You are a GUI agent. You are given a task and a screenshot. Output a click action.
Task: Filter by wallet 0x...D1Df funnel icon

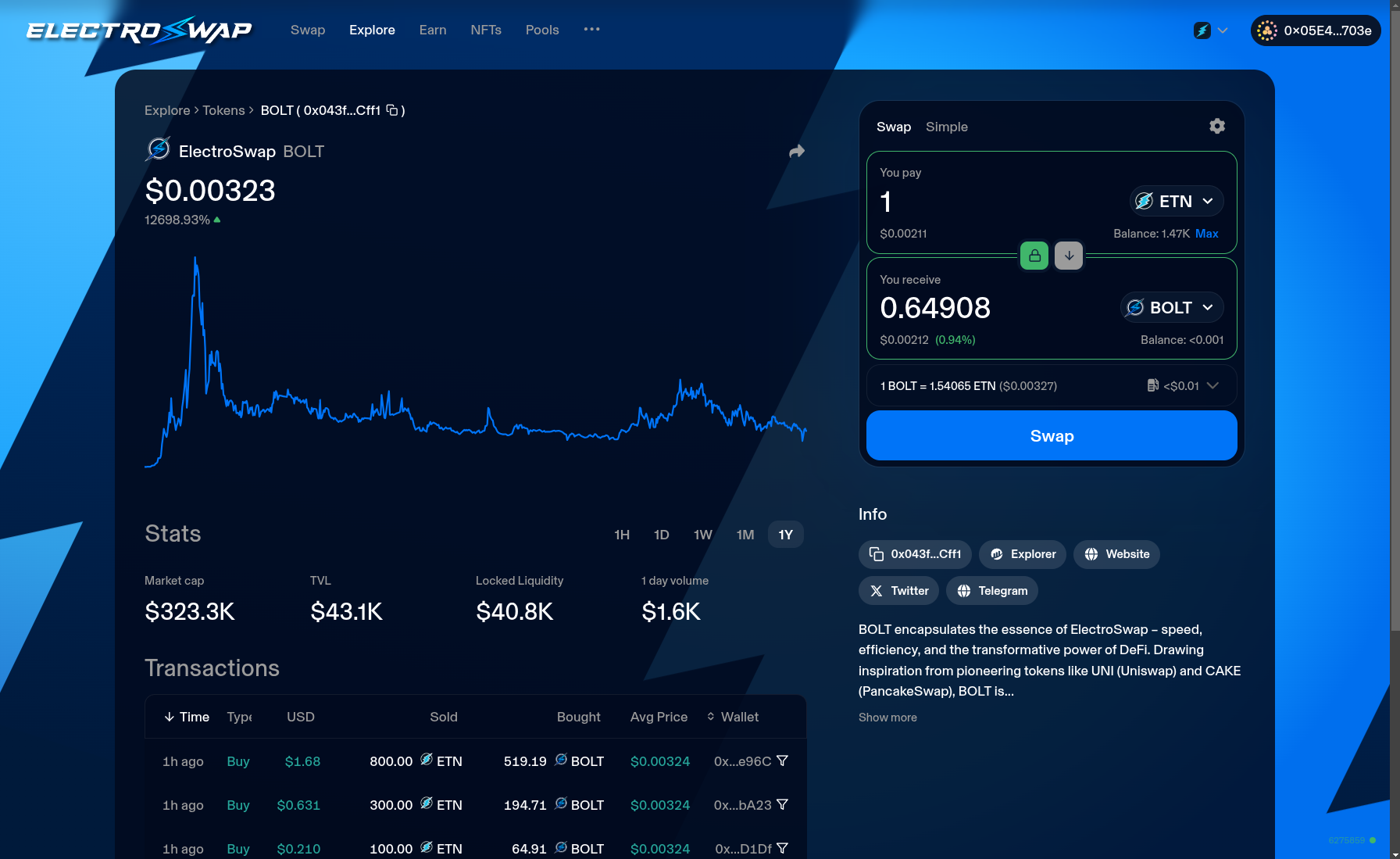coord(782,848)
